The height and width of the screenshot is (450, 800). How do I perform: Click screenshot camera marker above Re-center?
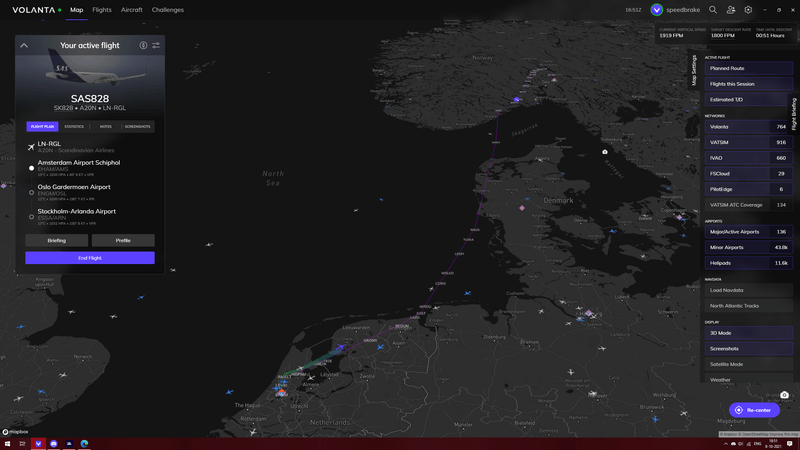[784, 395]
